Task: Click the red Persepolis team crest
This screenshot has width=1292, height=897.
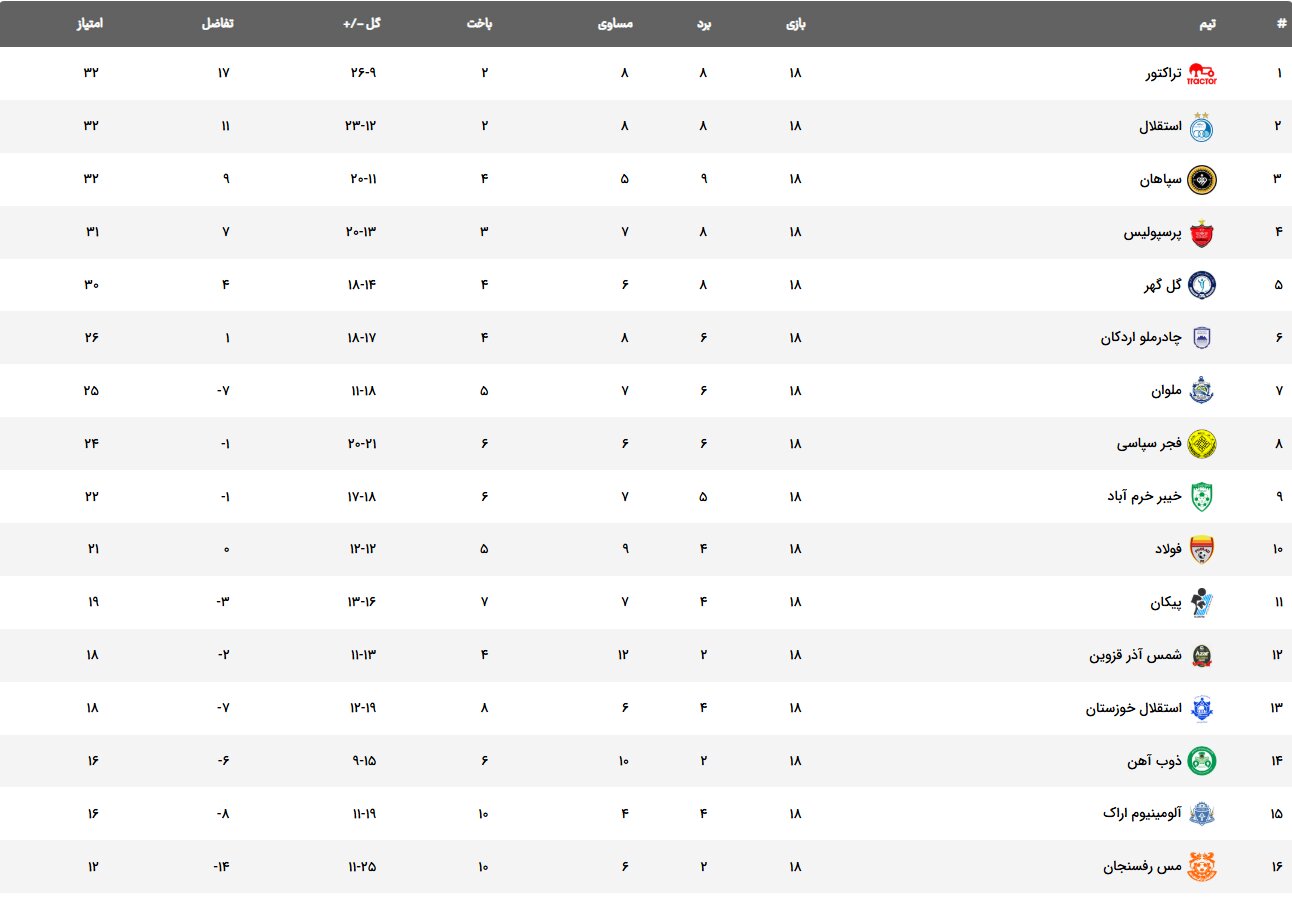Action: [x=1201, y=232]
